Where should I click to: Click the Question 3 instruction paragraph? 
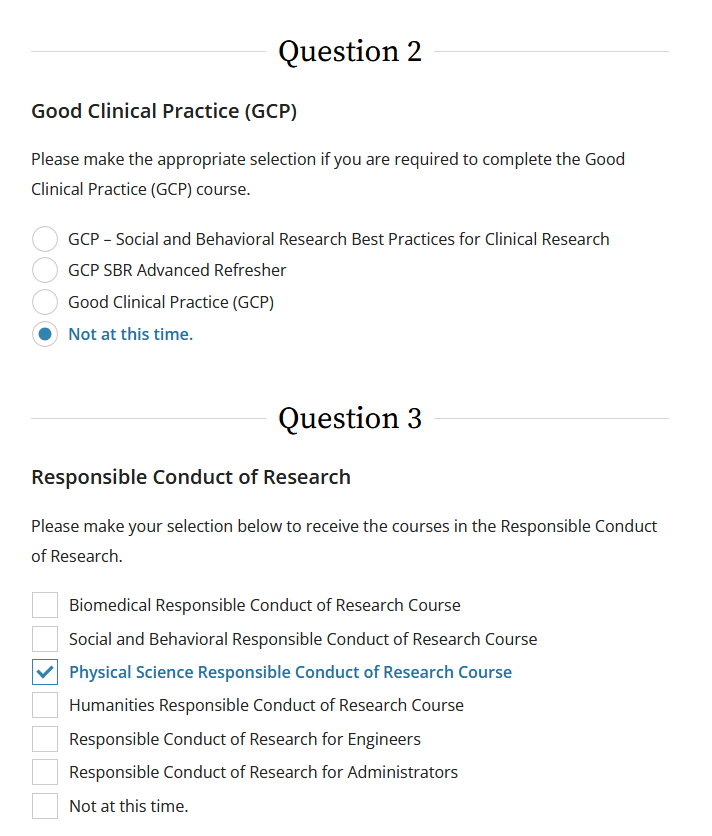click(x=344, y=540)
